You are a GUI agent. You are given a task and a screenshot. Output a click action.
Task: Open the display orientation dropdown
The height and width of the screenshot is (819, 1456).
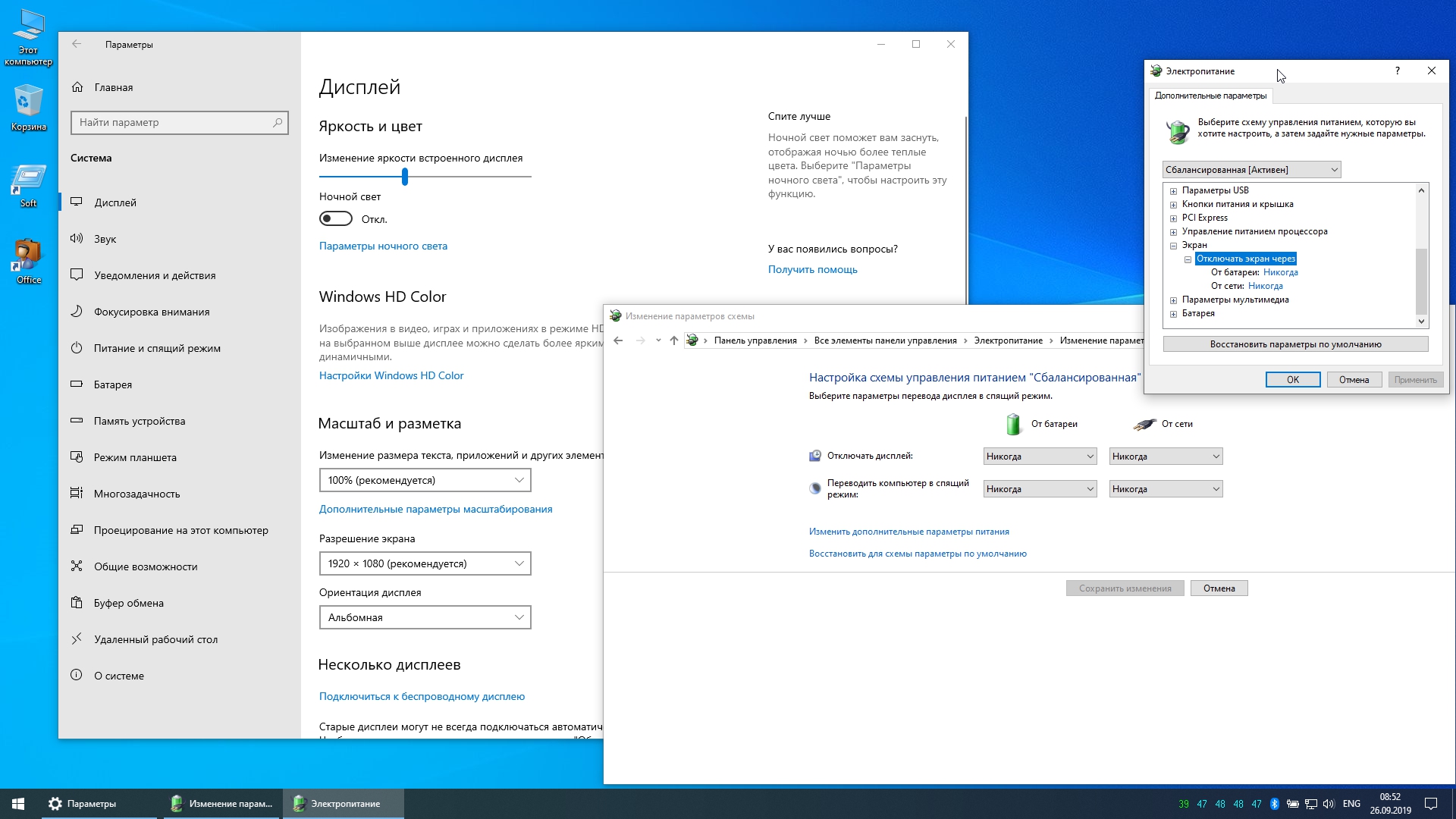425,617
